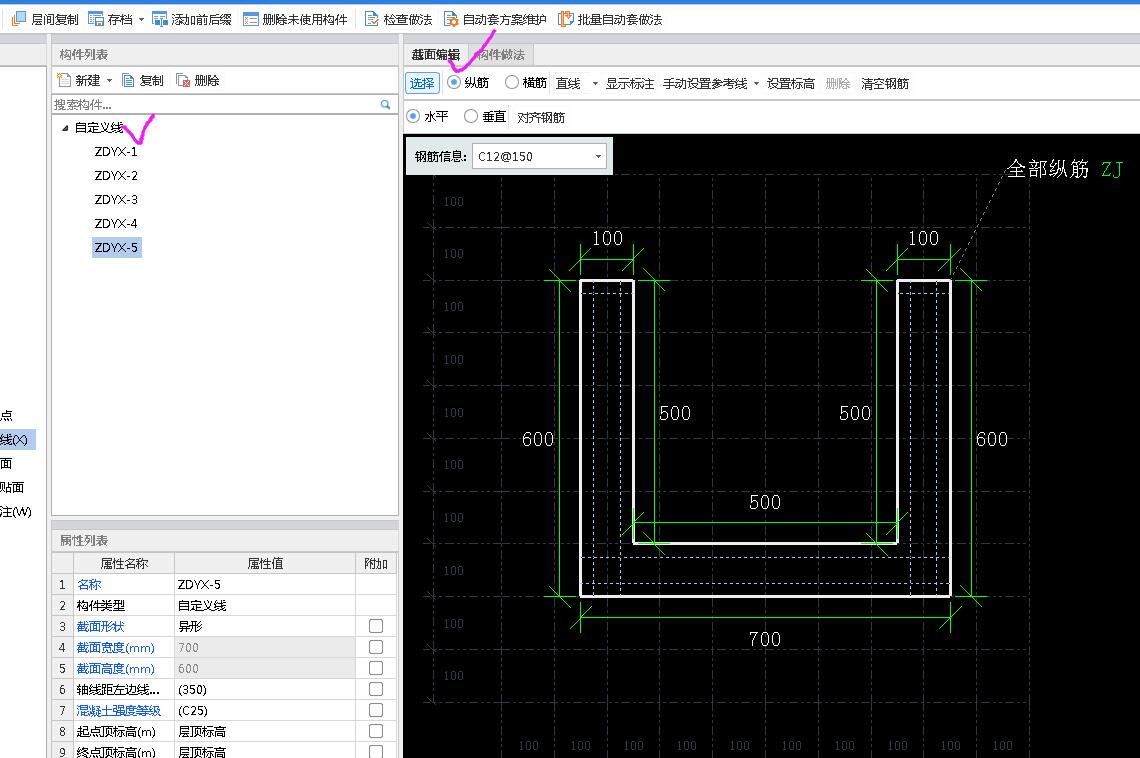This screenshot has height=758, width=1140.
Task: Click the 检查做法 icon
Action: pyautogui.click(x=372, y=19)
